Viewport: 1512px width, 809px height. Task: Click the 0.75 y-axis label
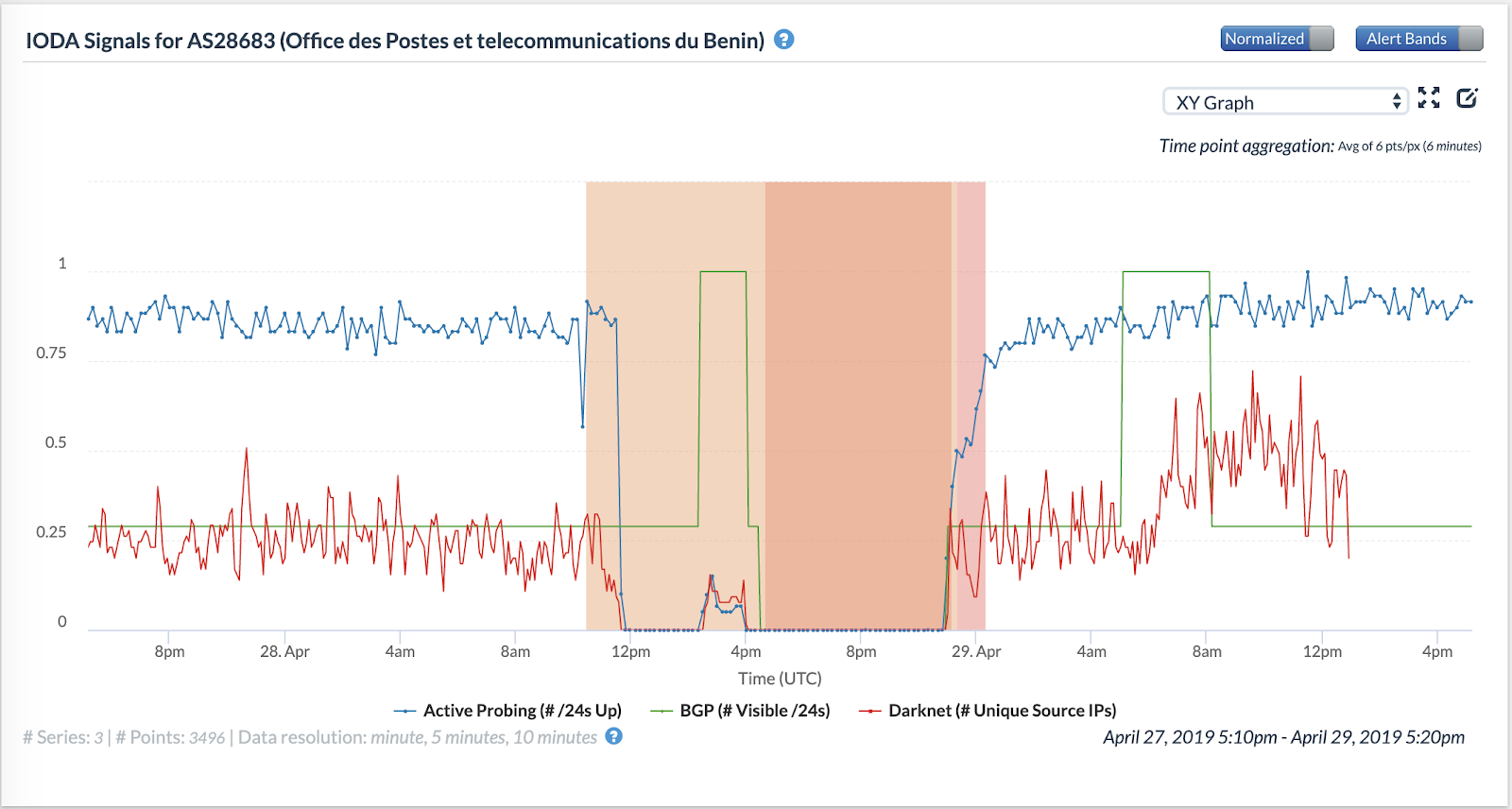(51, 353)
